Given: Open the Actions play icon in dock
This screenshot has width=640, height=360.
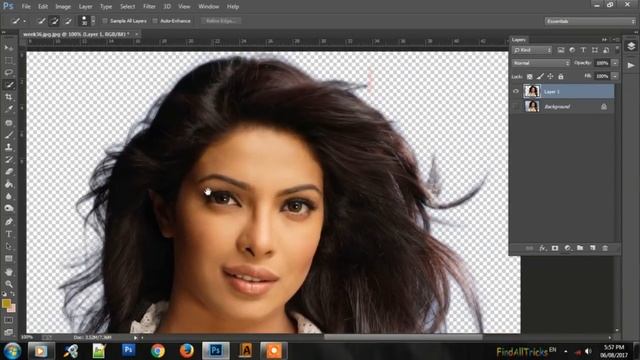Looking at the screenshot, I should click(631, 65).
